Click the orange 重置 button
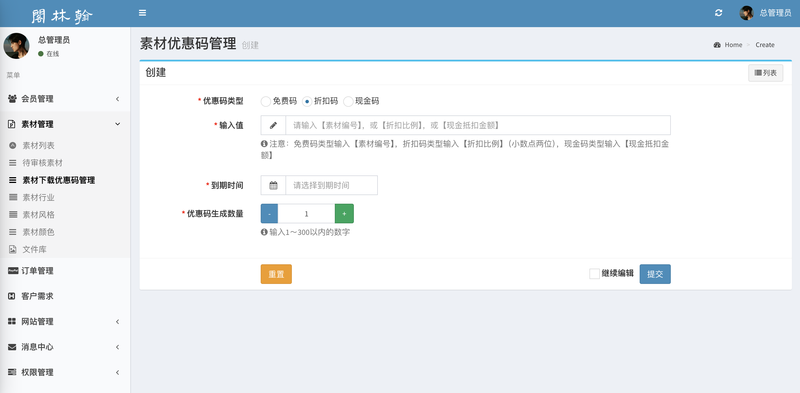 (x=276, y=274)
